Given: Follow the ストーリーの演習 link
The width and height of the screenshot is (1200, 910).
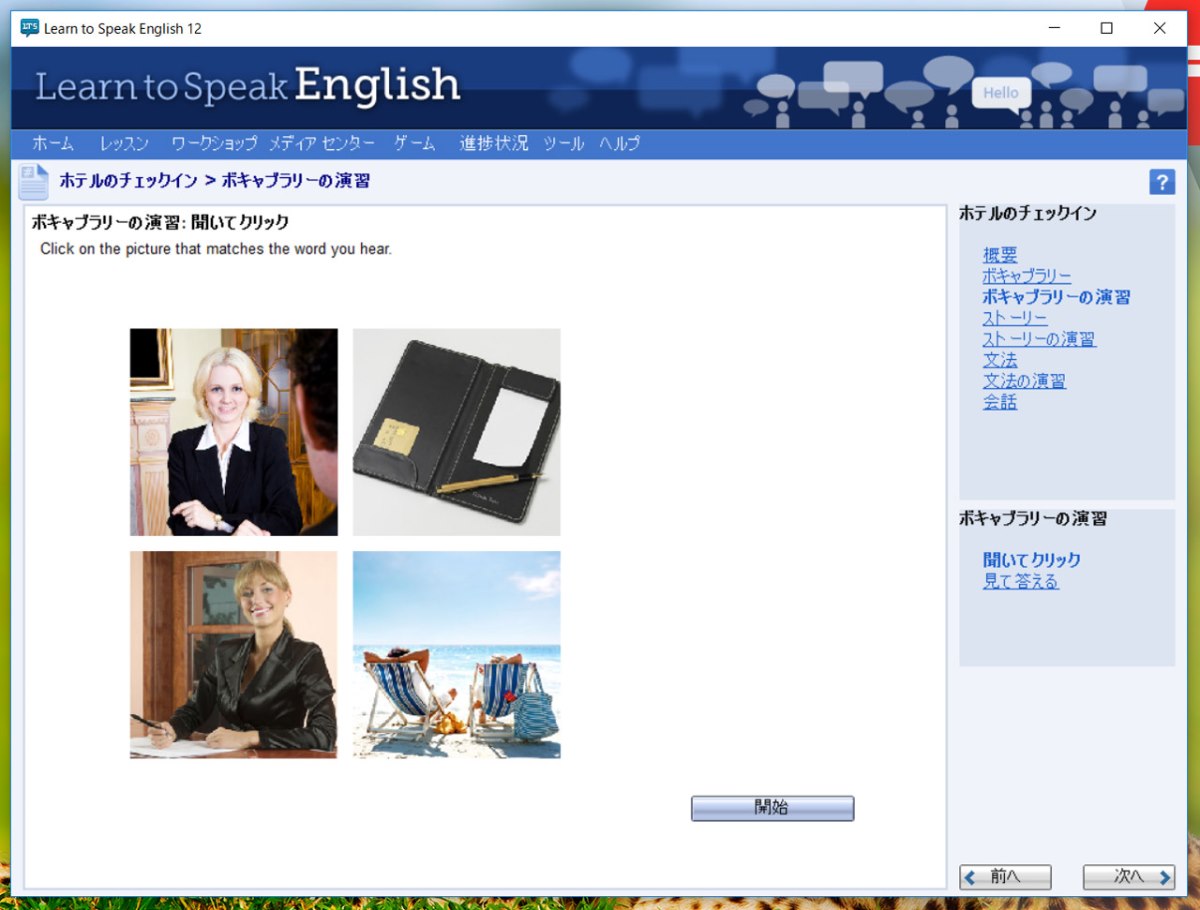Looking at the screenshot, I should pos(1039,339).
